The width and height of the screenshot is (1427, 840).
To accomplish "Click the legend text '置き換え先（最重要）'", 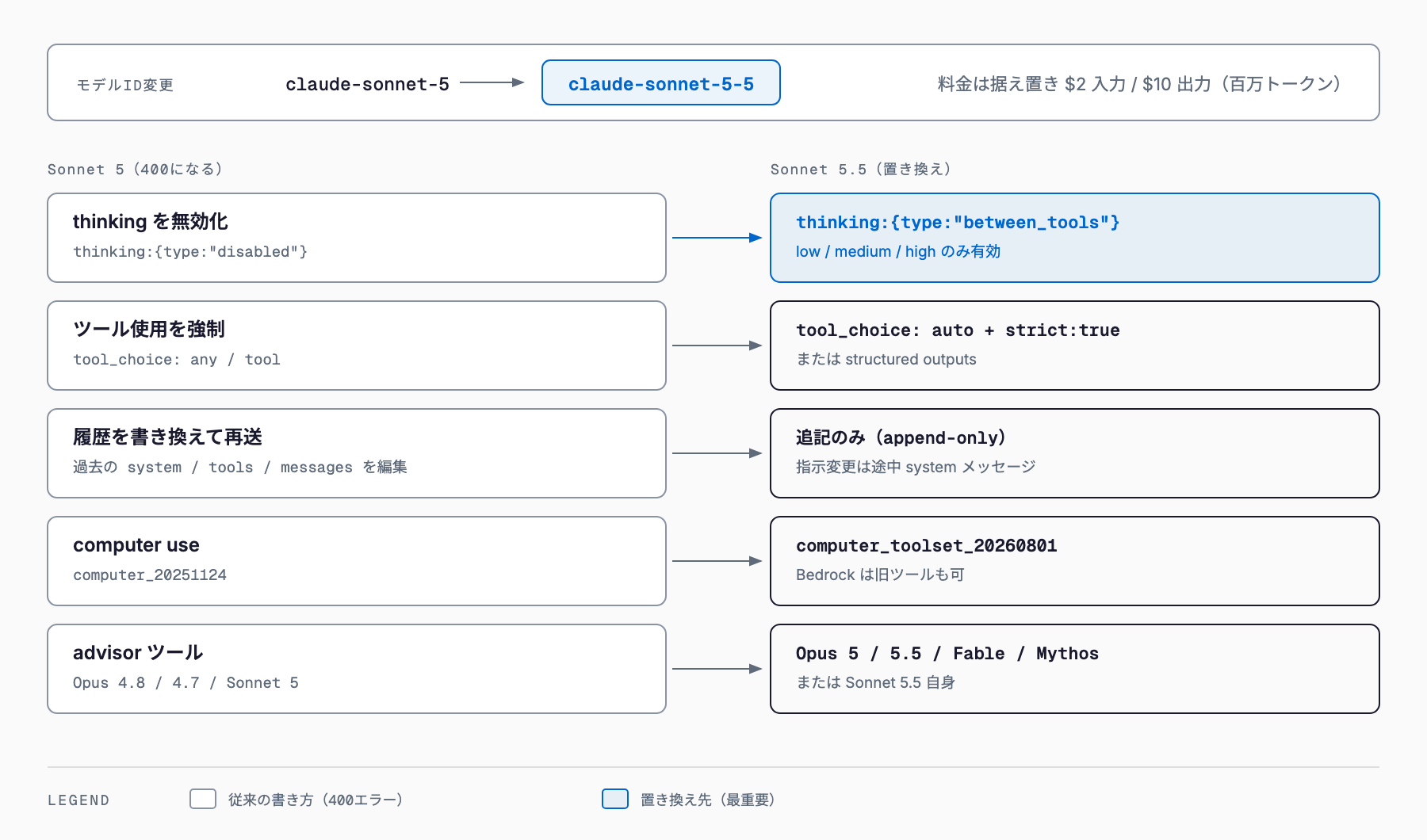I will (x=708, y=800).
